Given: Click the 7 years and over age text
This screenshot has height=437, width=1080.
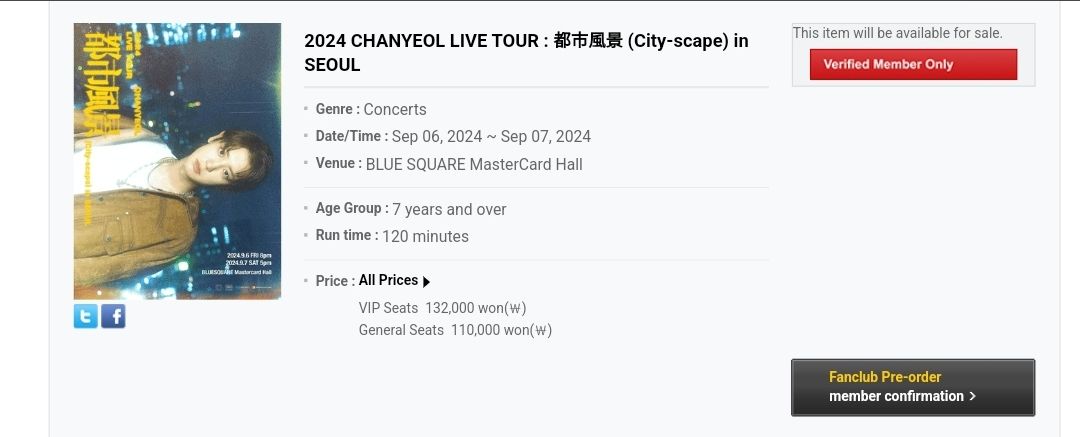Looking at the screenshot, I should click(449, 210).
